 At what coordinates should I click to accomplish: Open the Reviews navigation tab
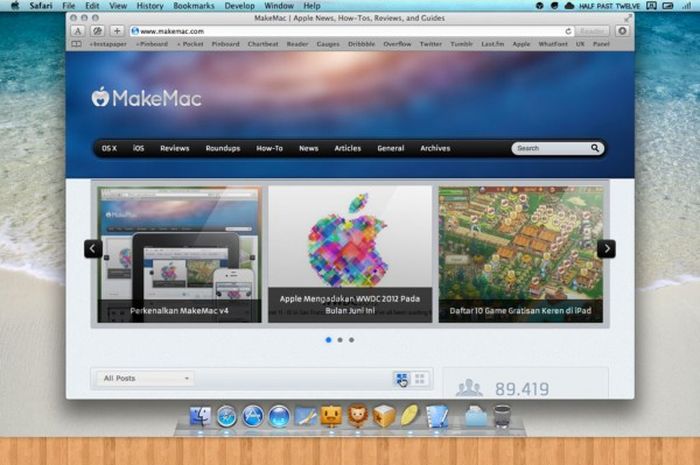[175, 148]
